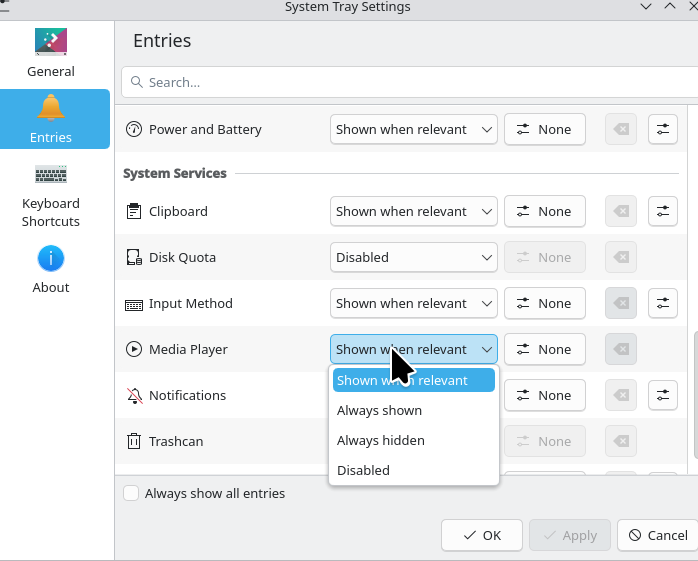698x561 pixels.
Task: Click the Cancel button
Action: pos(657,535)
